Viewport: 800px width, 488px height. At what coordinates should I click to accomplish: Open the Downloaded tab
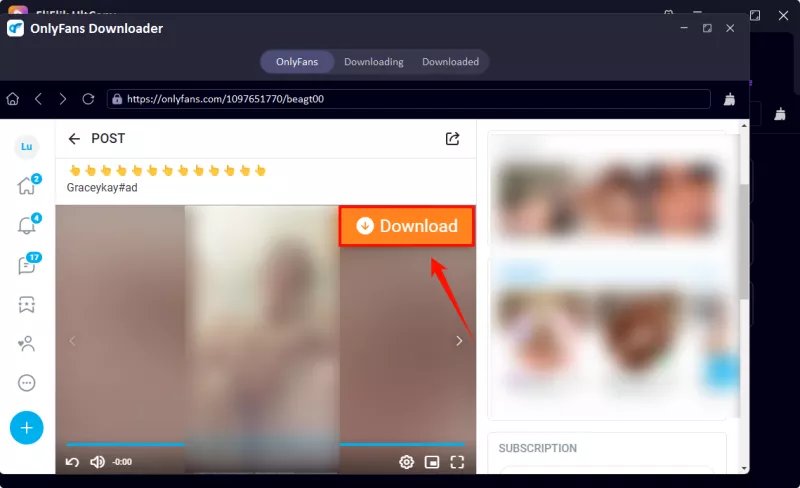click(x=451, y=62)
